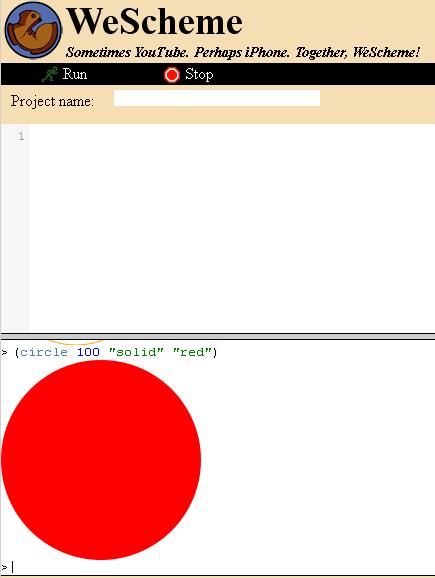Click the red circle output image
The height and width of the screenshot is (578, 435).
pos(101,460)
